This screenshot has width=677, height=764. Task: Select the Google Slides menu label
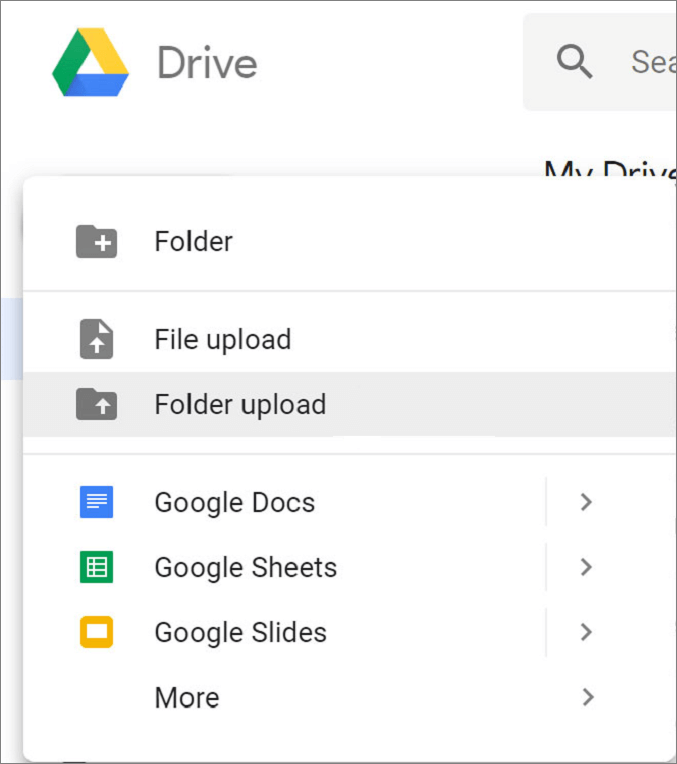click(x=240, y=632)
